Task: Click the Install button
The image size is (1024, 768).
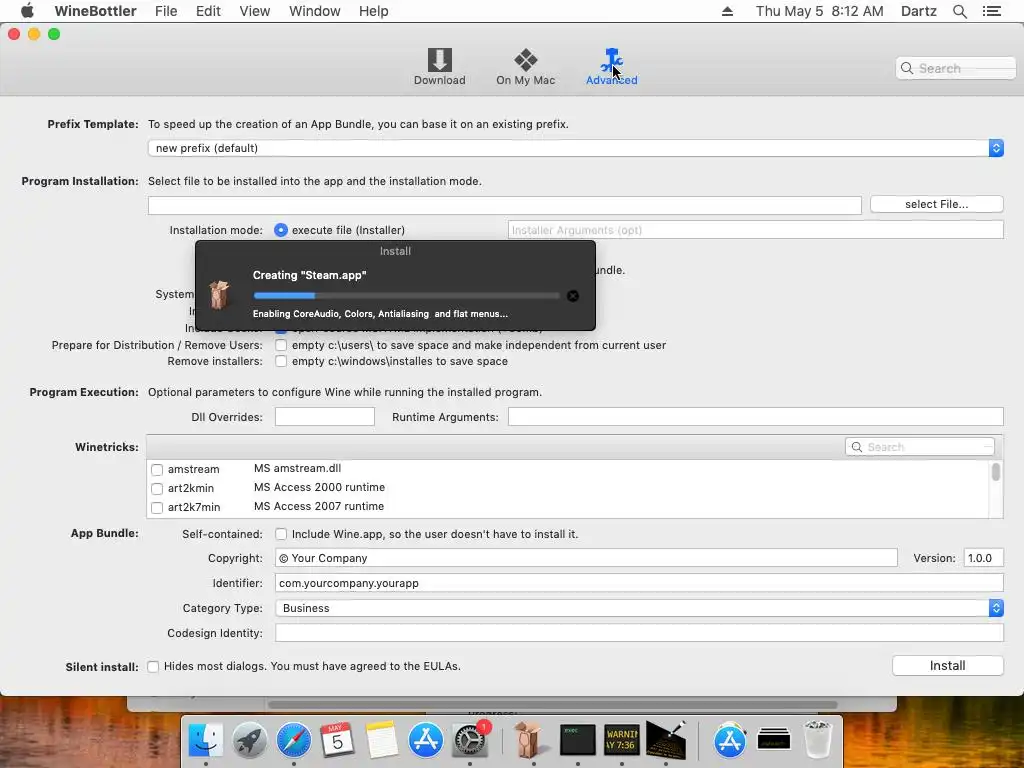Action: click(x=948, y=665)
